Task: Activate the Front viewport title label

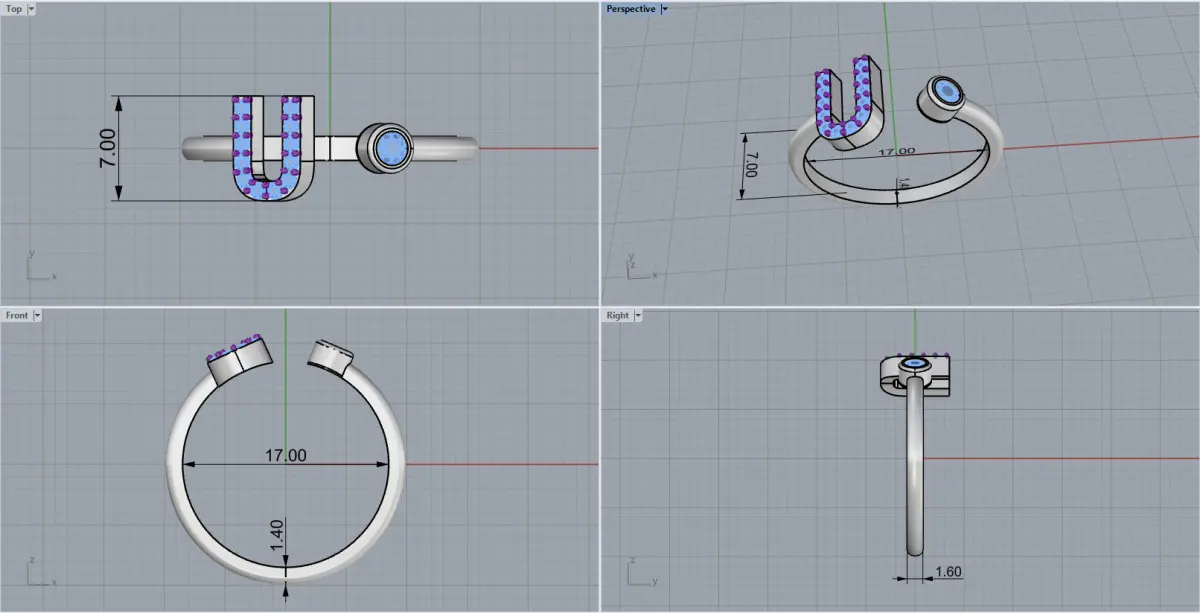Action: click(x=17, y=315)
